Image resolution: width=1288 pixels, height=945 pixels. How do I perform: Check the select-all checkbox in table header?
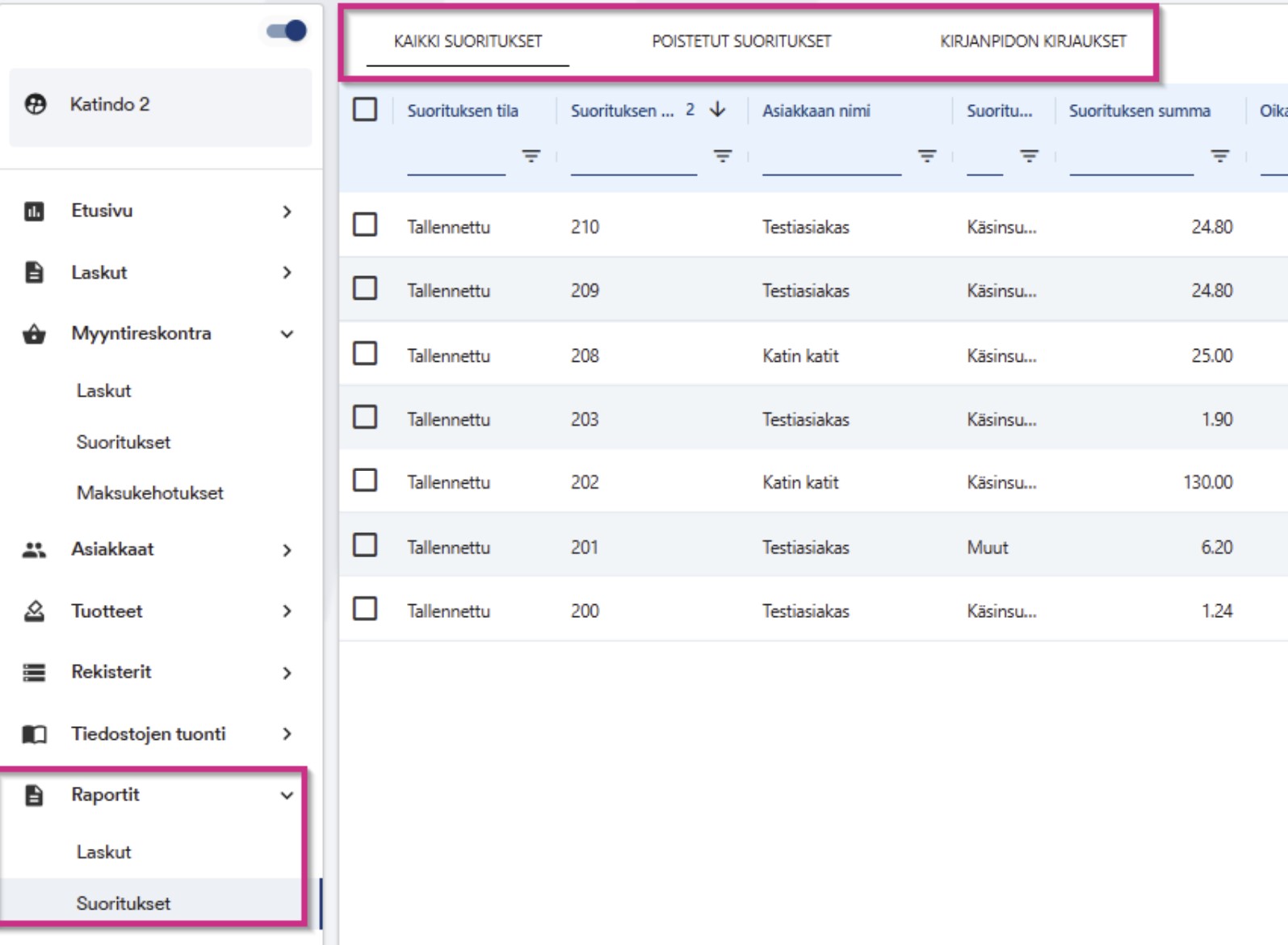tap(365, 109)
